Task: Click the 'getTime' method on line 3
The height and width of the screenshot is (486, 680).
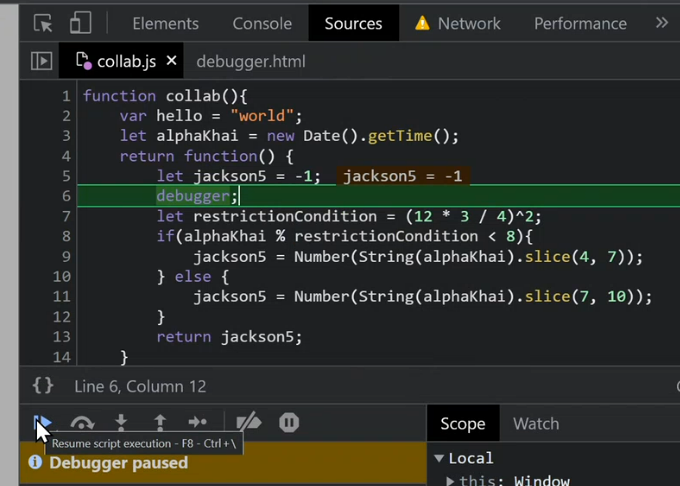Action: (400, 136)
